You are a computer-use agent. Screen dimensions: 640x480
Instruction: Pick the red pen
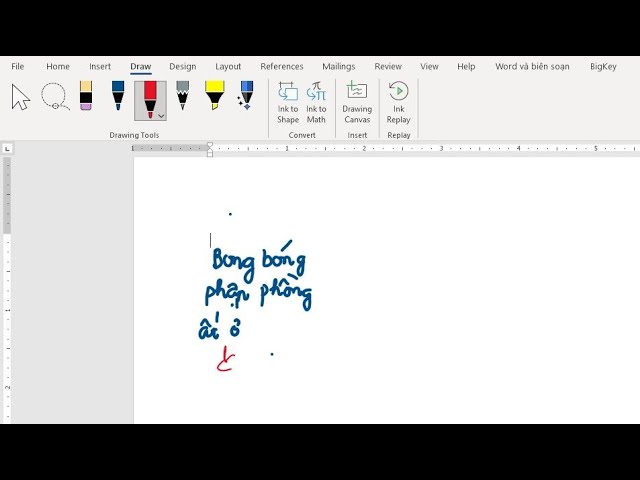click(x=150, y=100)
